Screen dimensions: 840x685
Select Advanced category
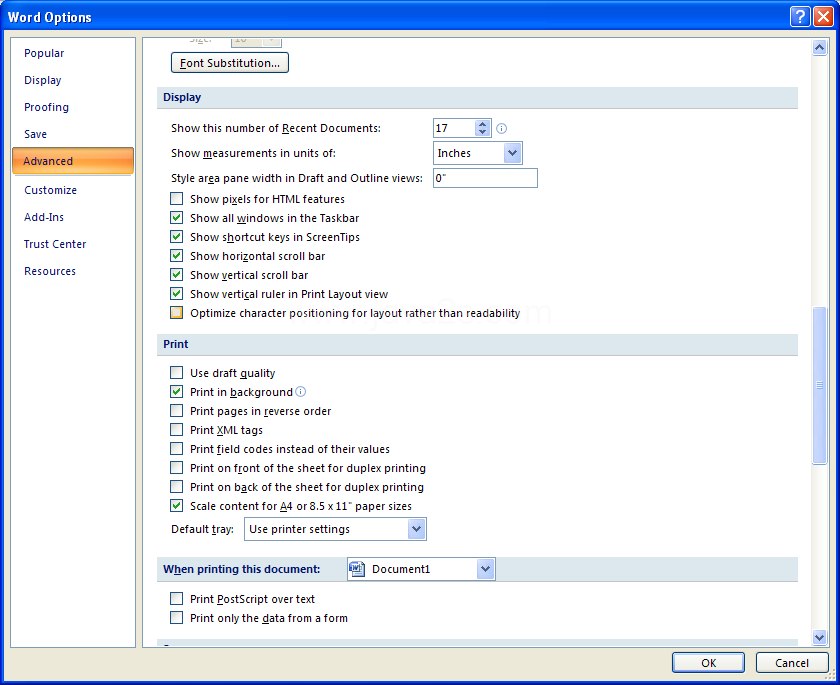[x=73, y=161]
